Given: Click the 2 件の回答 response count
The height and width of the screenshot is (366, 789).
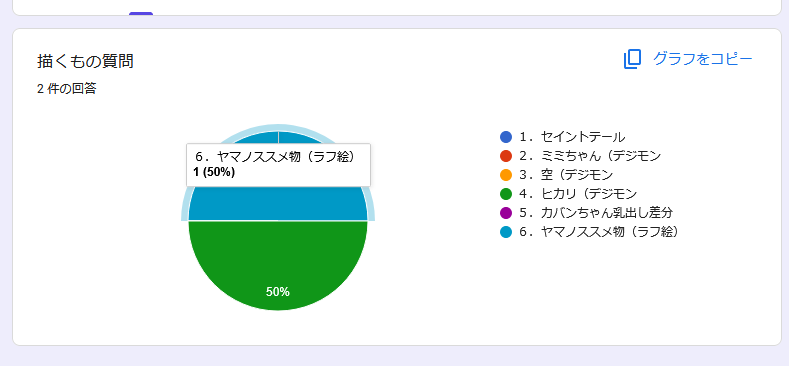Looking at the screenshot, I should click(x=66, y=89).
